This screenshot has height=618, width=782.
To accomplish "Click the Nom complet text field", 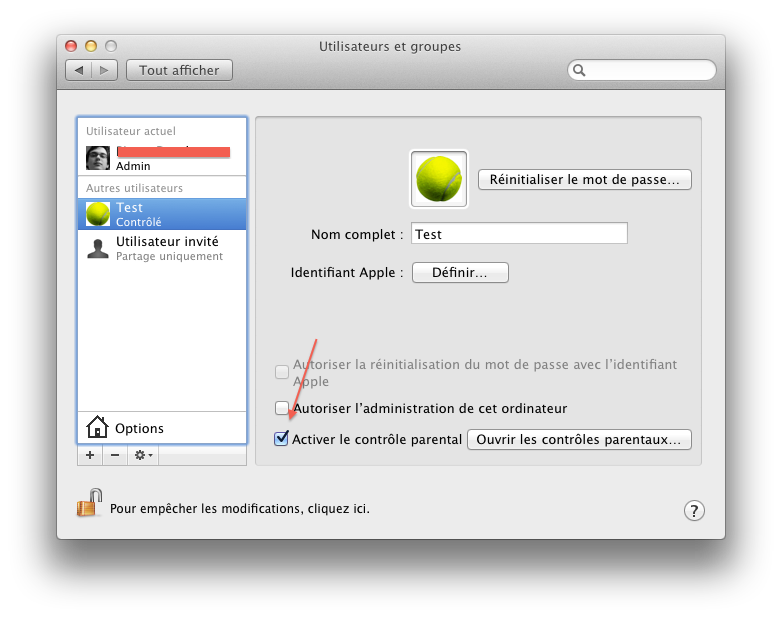I will [x=519, y=234].
